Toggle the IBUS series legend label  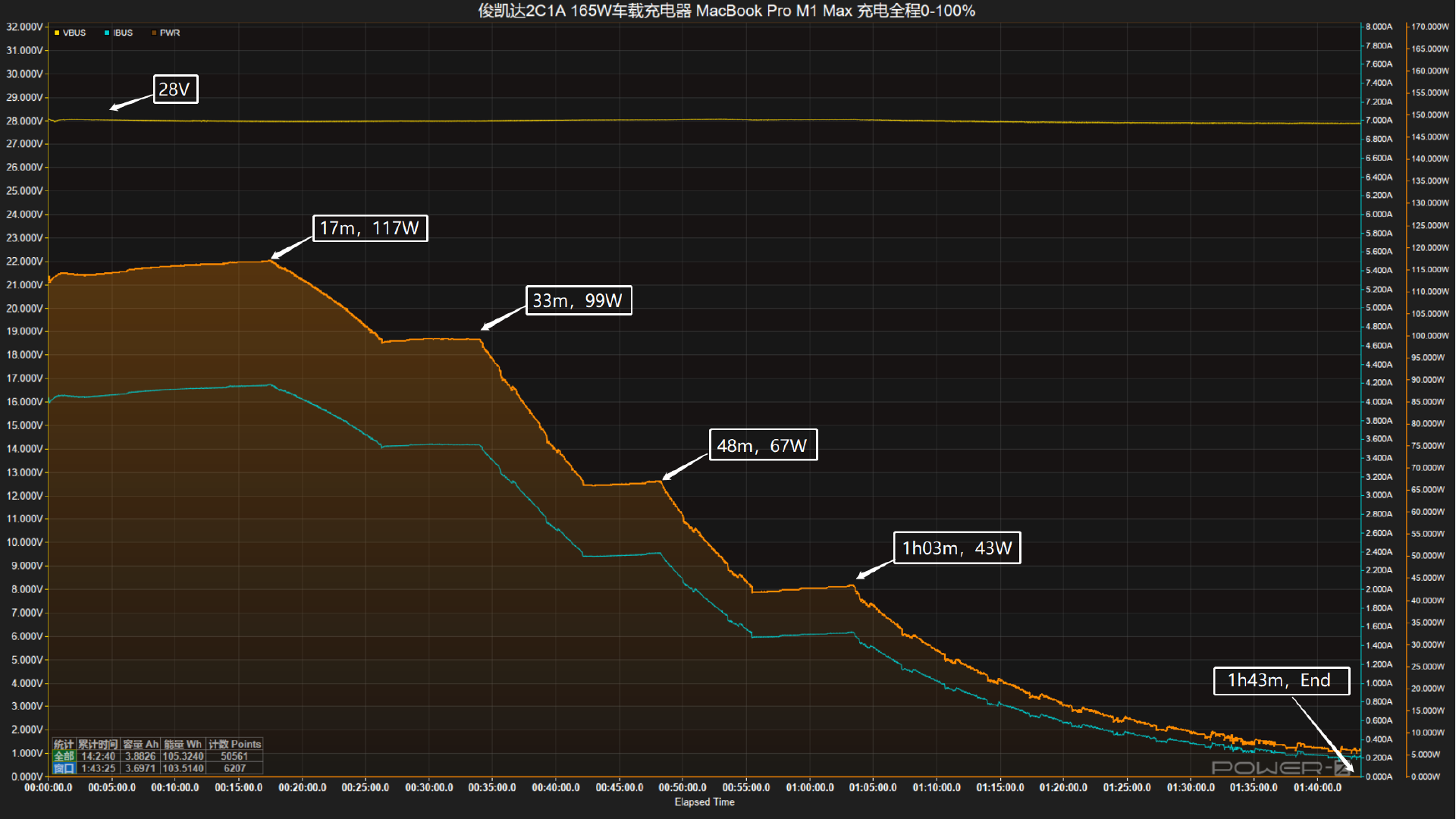click(x=123, y=33)
